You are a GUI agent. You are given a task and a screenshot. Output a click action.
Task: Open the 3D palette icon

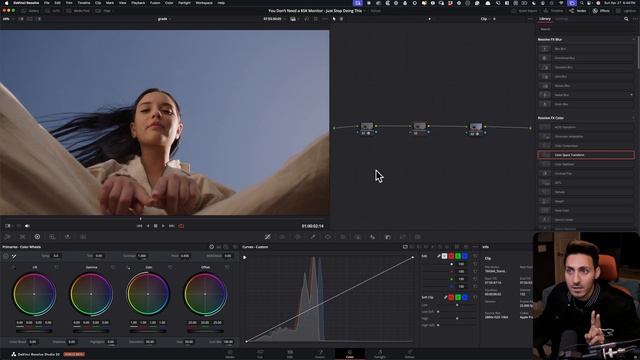tap(418, 237)
